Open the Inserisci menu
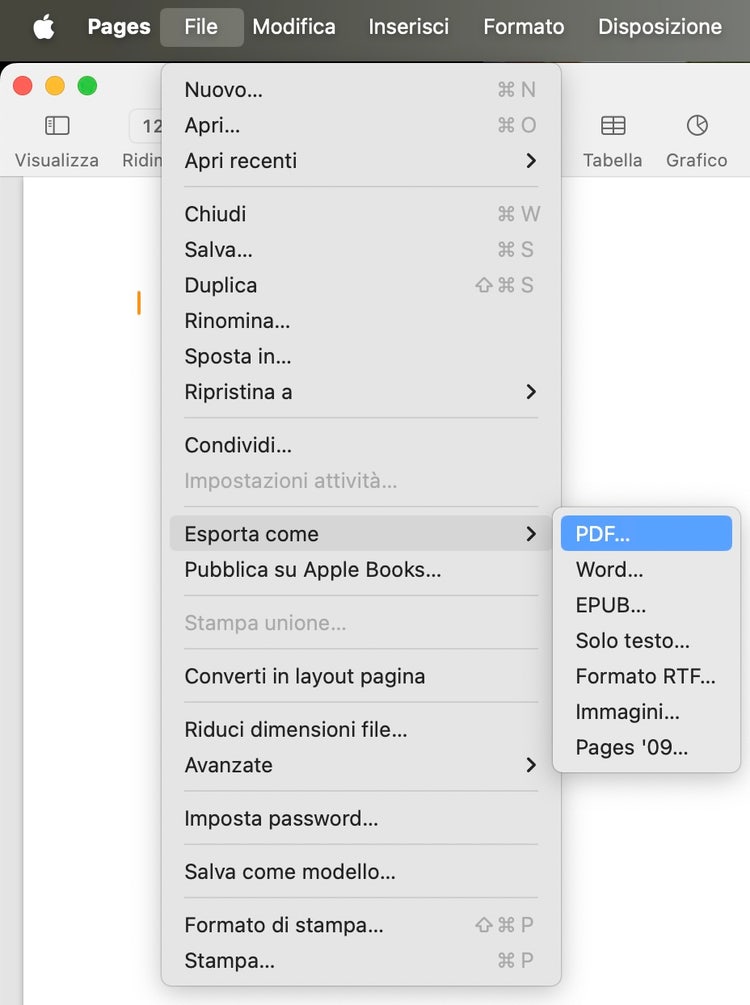This screenshot has width=750, height=1005. [409, 27]
